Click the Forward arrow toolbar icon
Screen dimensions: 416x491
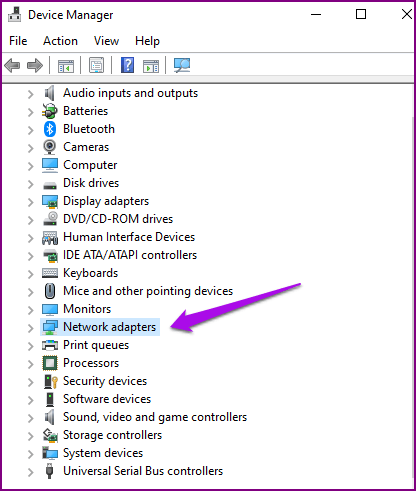click(x=35, y=65)
